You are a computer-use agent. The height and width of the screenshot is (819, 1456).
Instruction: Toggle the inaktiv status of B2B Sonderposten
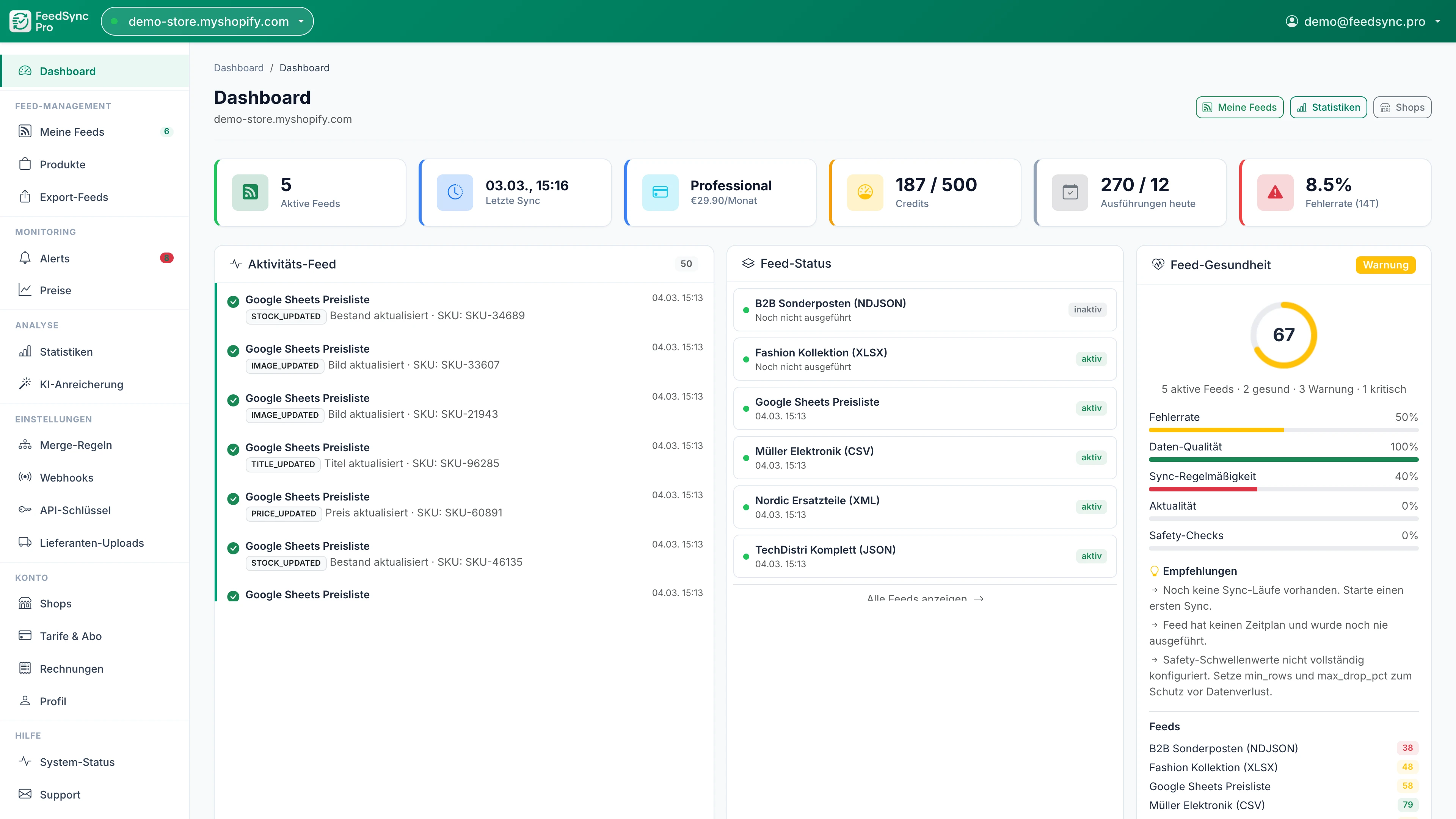pyautogui.click(x=1087, y=310)
